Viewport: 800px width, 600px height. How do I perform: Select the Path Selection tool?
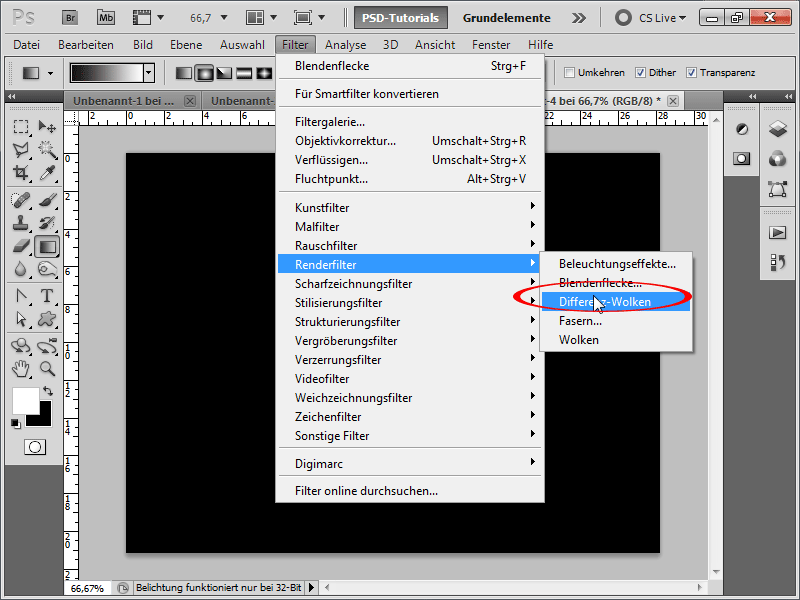click(x=21, y=319)
